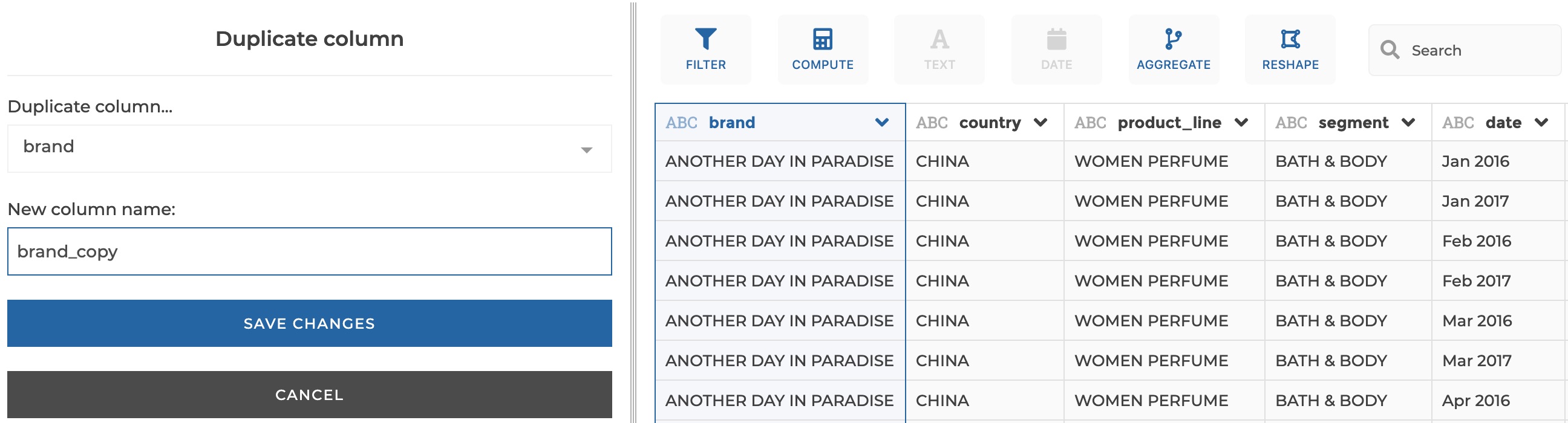Expand the brand column header menu

coord(881,123)
